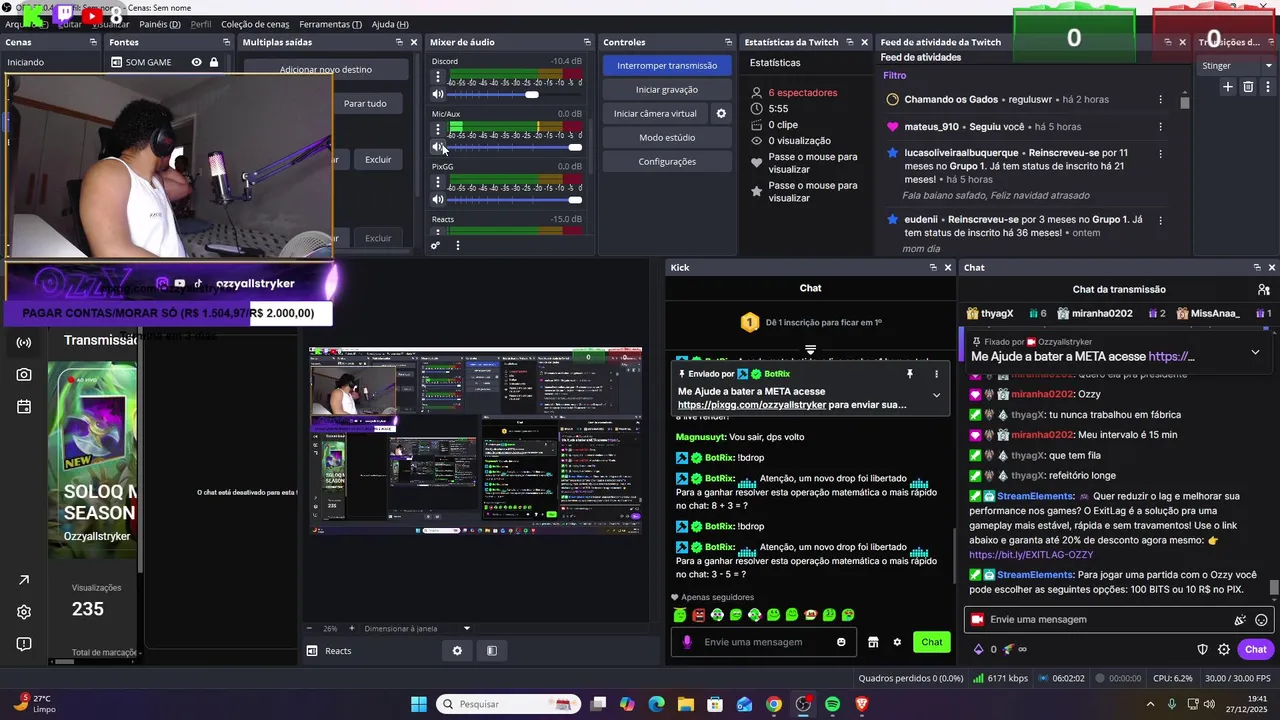Open options for Chamando os Gados activity
This screenshot has height=720, width=1280.
pyautogui.click(x=1160, y=99)
